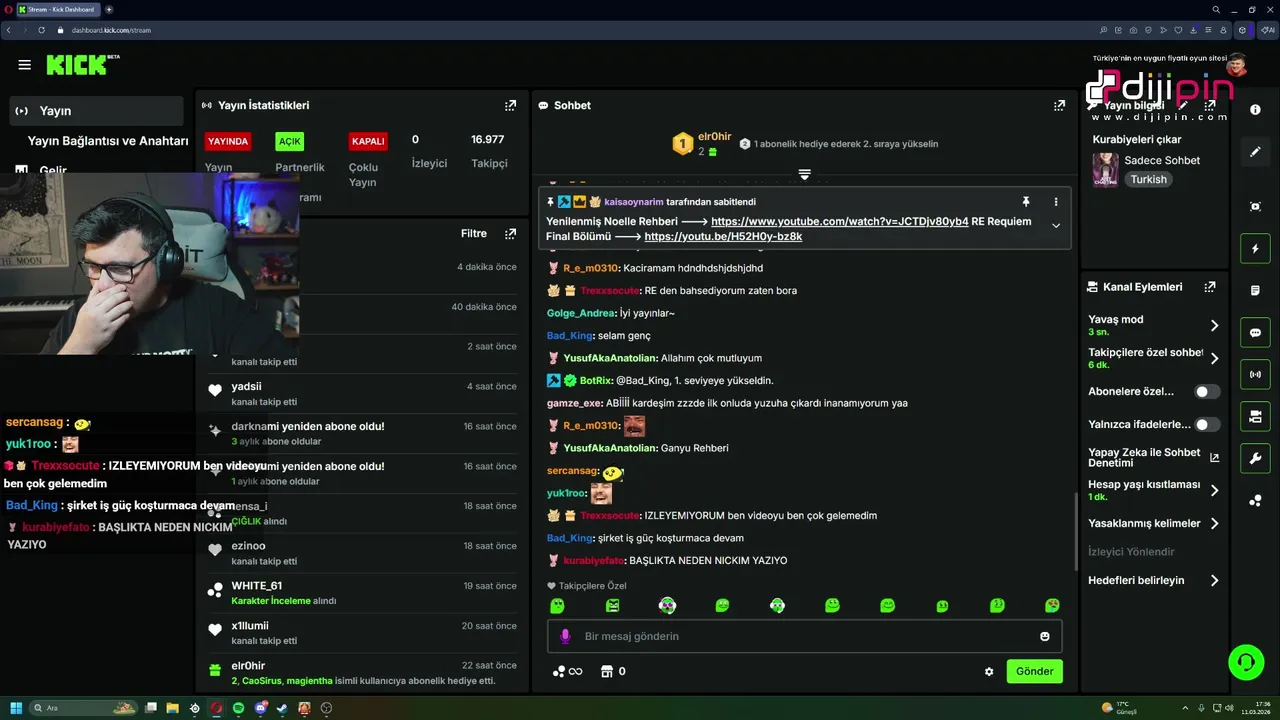1280x720 pixels.
Task: Open chat settings gear icon
Action: point(989,672)
